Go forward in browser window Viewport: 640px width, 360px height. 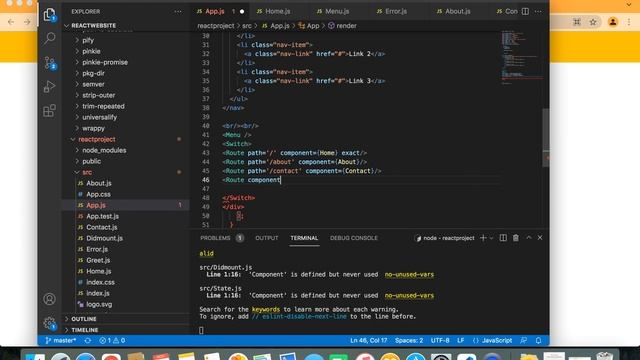[27, 22]
